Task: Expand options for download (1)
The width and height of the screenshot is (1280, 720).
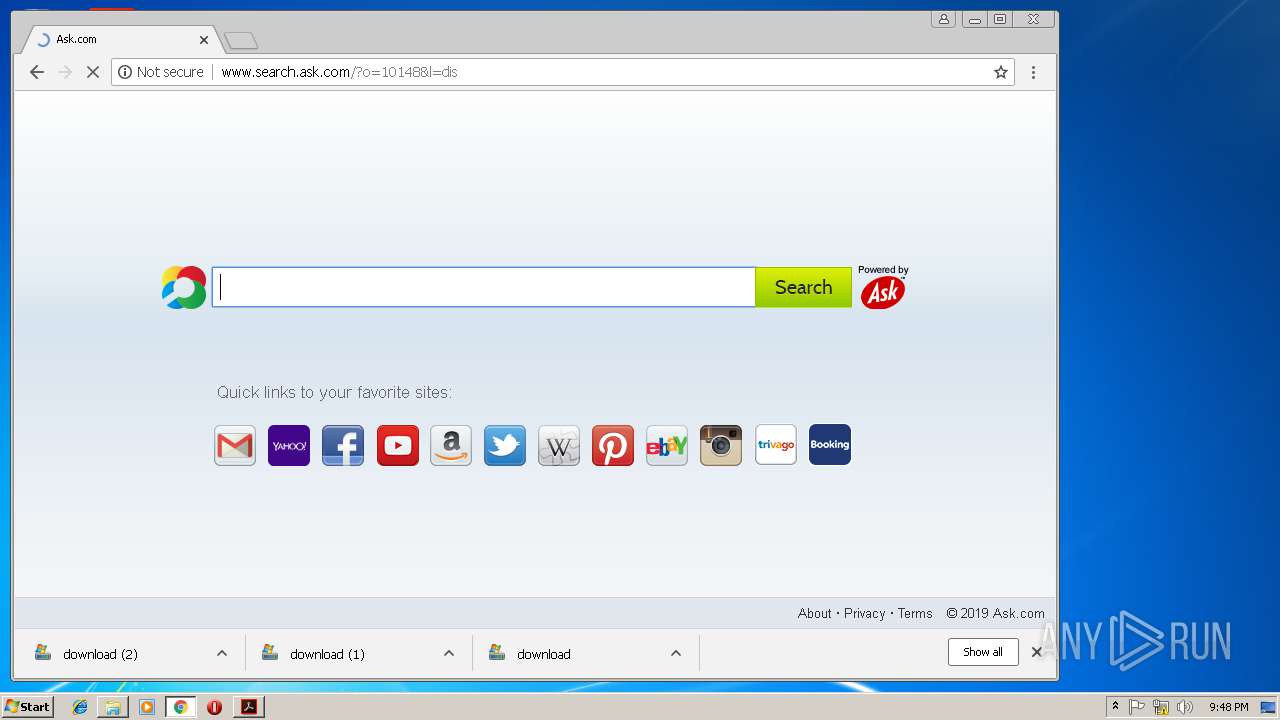Action: 449,654
